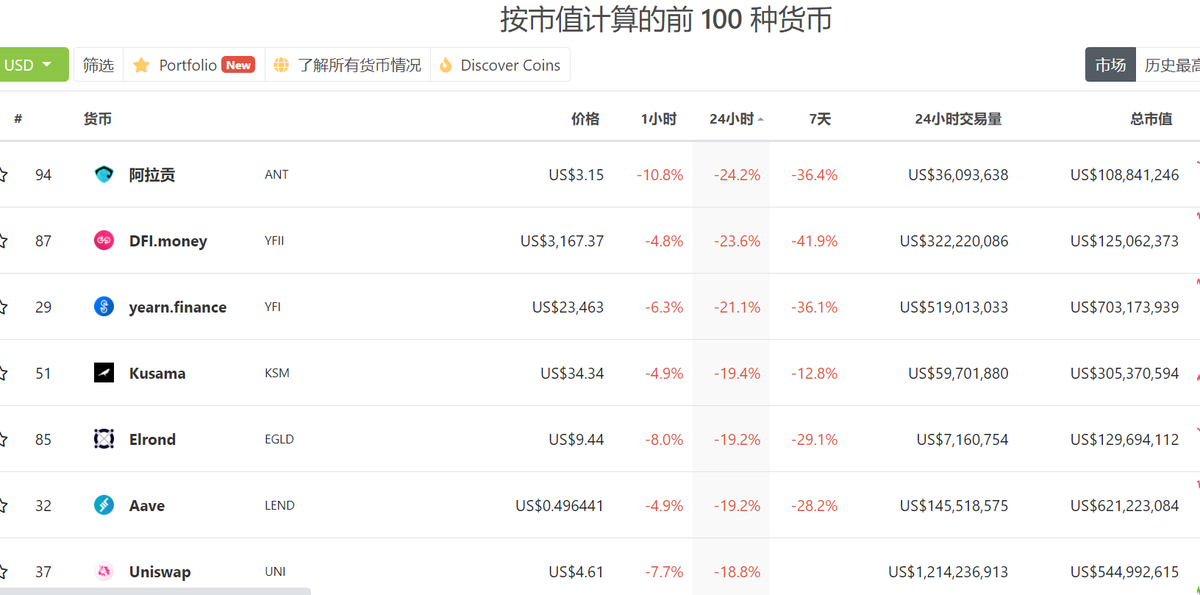The width and height of the screenshot is (1200, 595).
Task: Select the Aave coin logo
Action: point(104,505)
